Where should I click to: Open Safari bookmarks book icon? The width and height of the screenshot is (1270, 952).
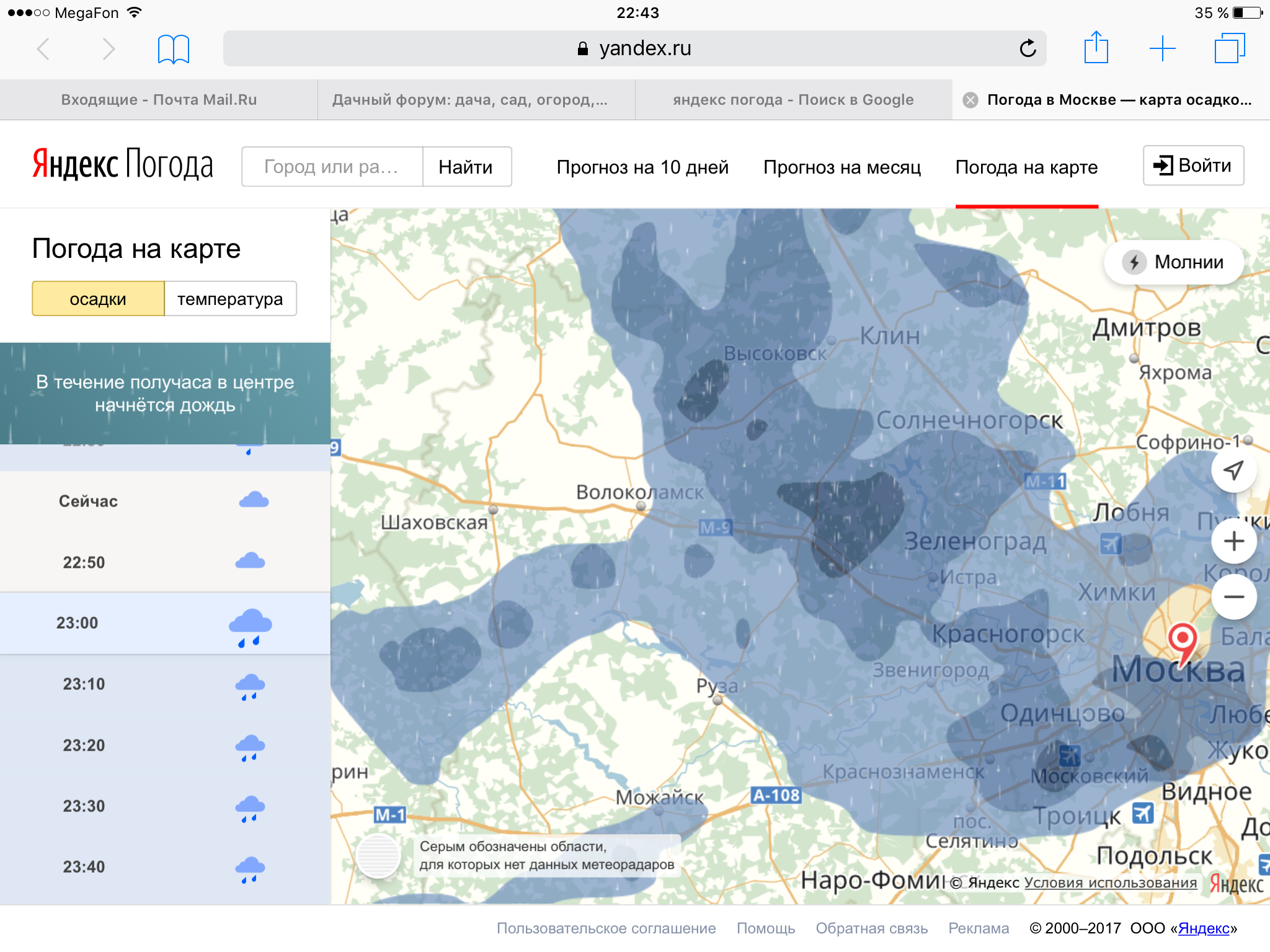pyautogui.click(x=174, y=49)
